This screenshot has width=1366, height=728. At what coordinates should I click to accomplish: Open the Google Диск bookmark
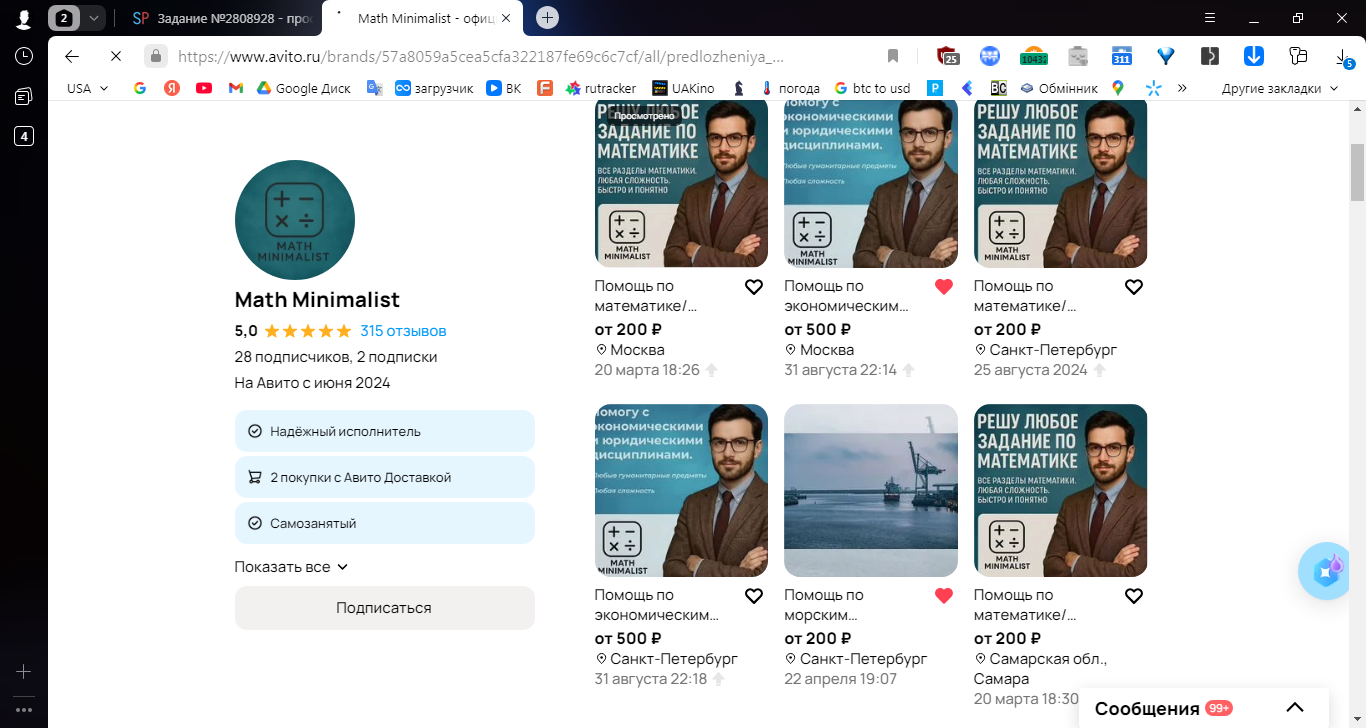[304, 88]
